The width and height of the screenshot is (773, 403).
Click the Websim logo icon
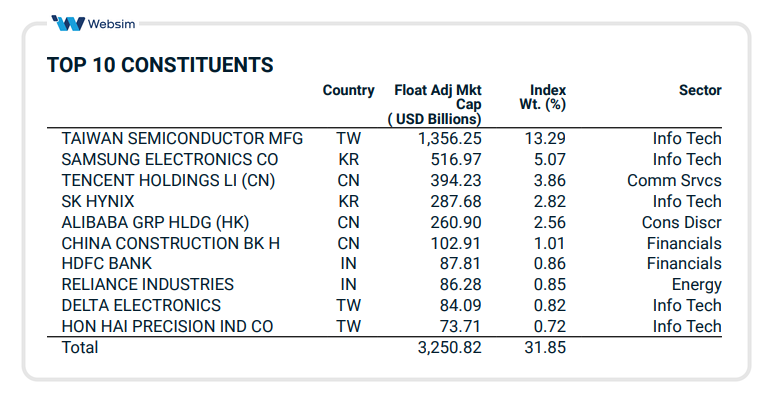69,23
